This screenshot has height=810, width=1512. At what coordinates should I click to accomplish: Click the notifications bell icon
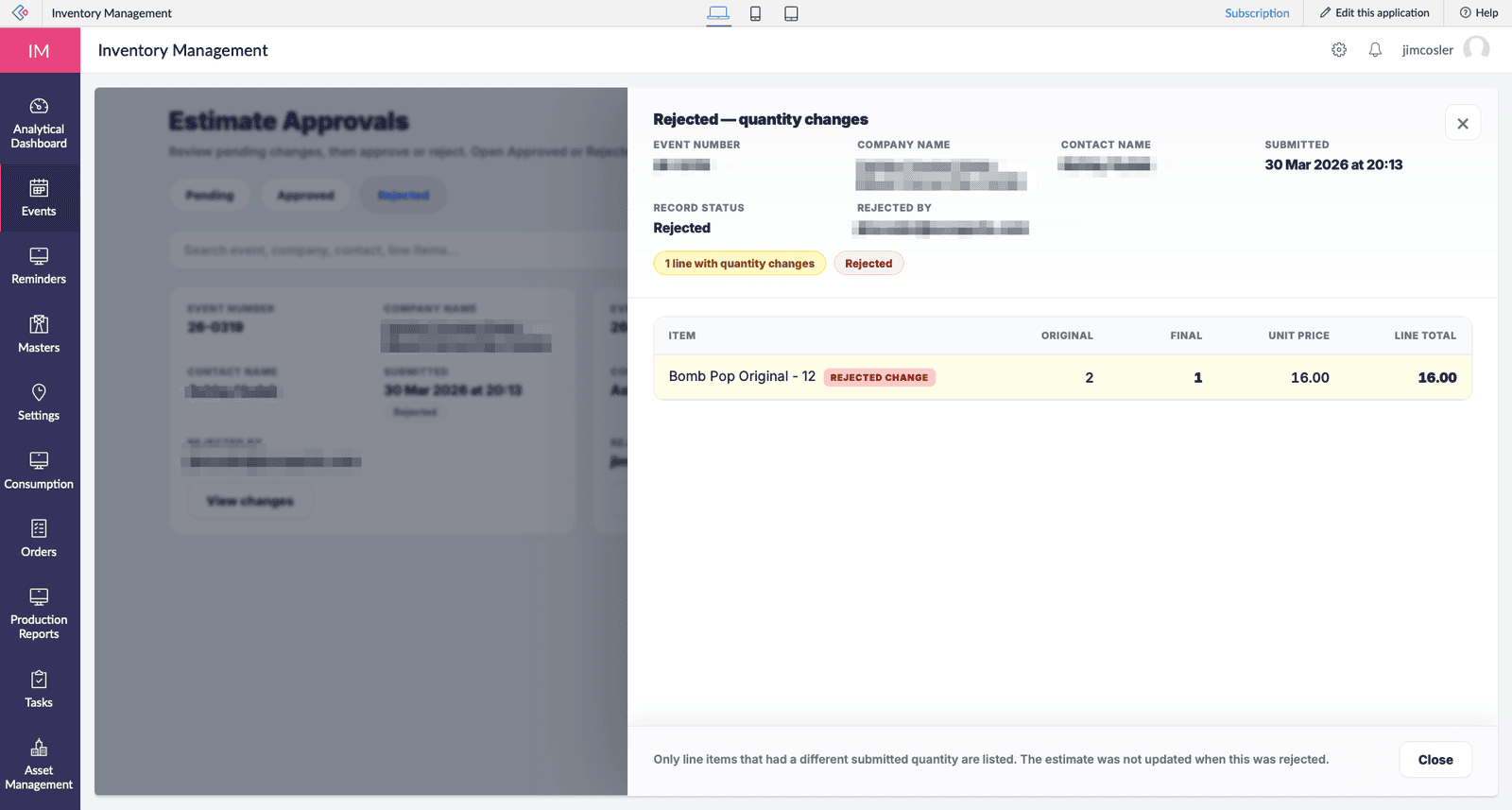[1375, 50]
